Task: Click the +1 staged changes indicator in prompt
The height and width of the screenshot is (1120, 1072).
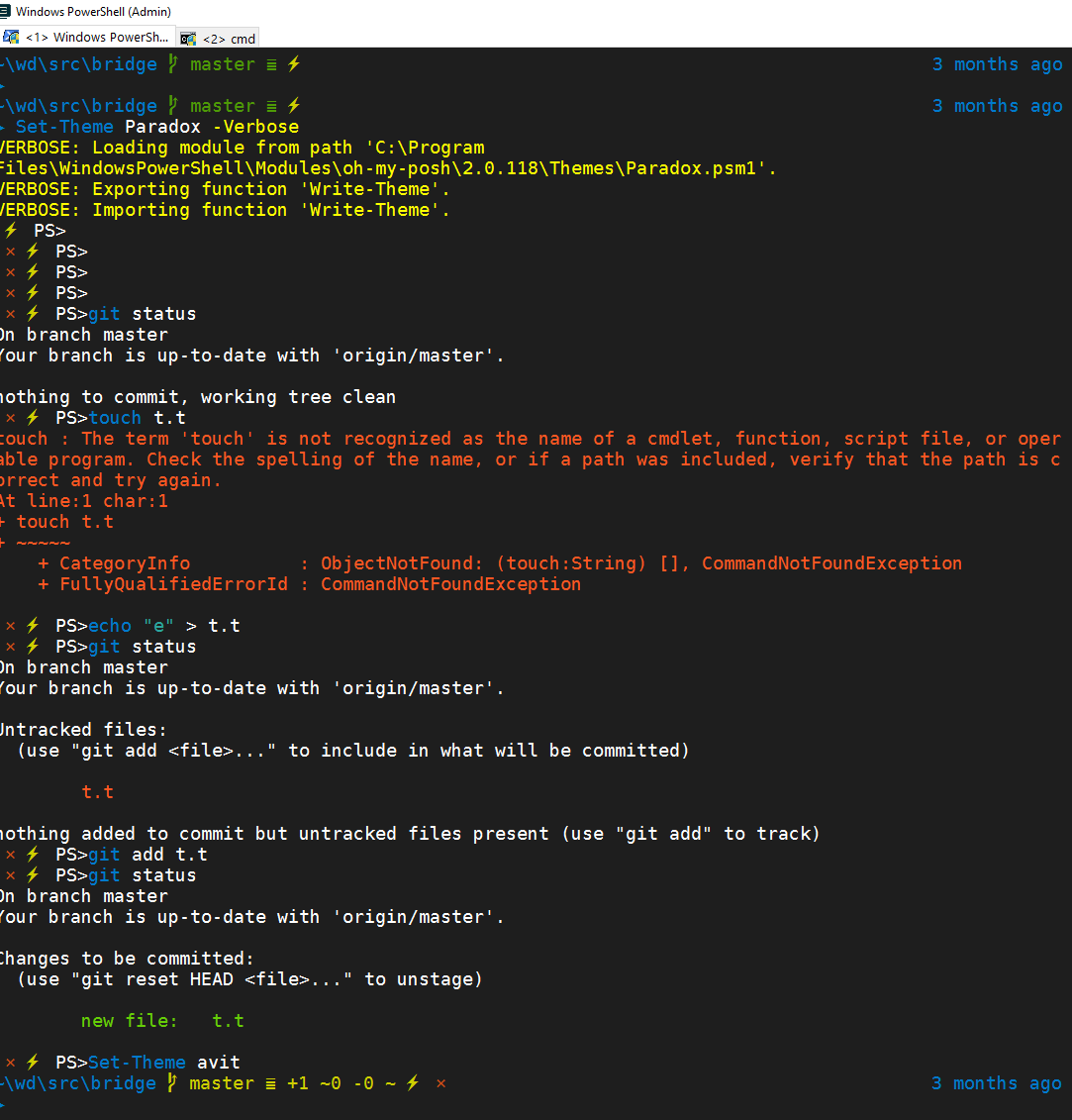Action: tap(297, 1082)
